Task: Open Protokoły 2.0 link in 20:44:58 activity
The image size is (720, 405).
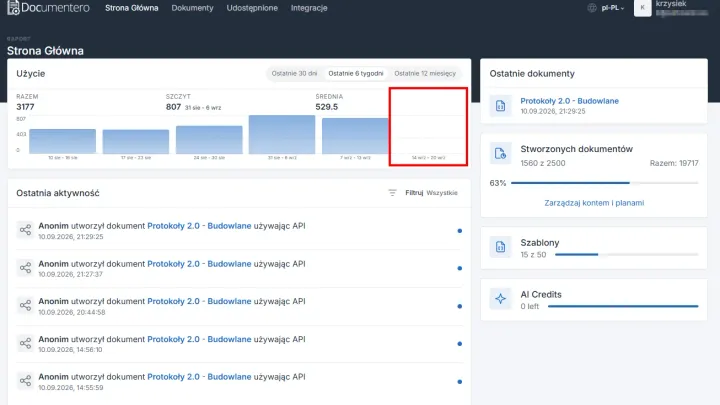Action: click(199, 301)
